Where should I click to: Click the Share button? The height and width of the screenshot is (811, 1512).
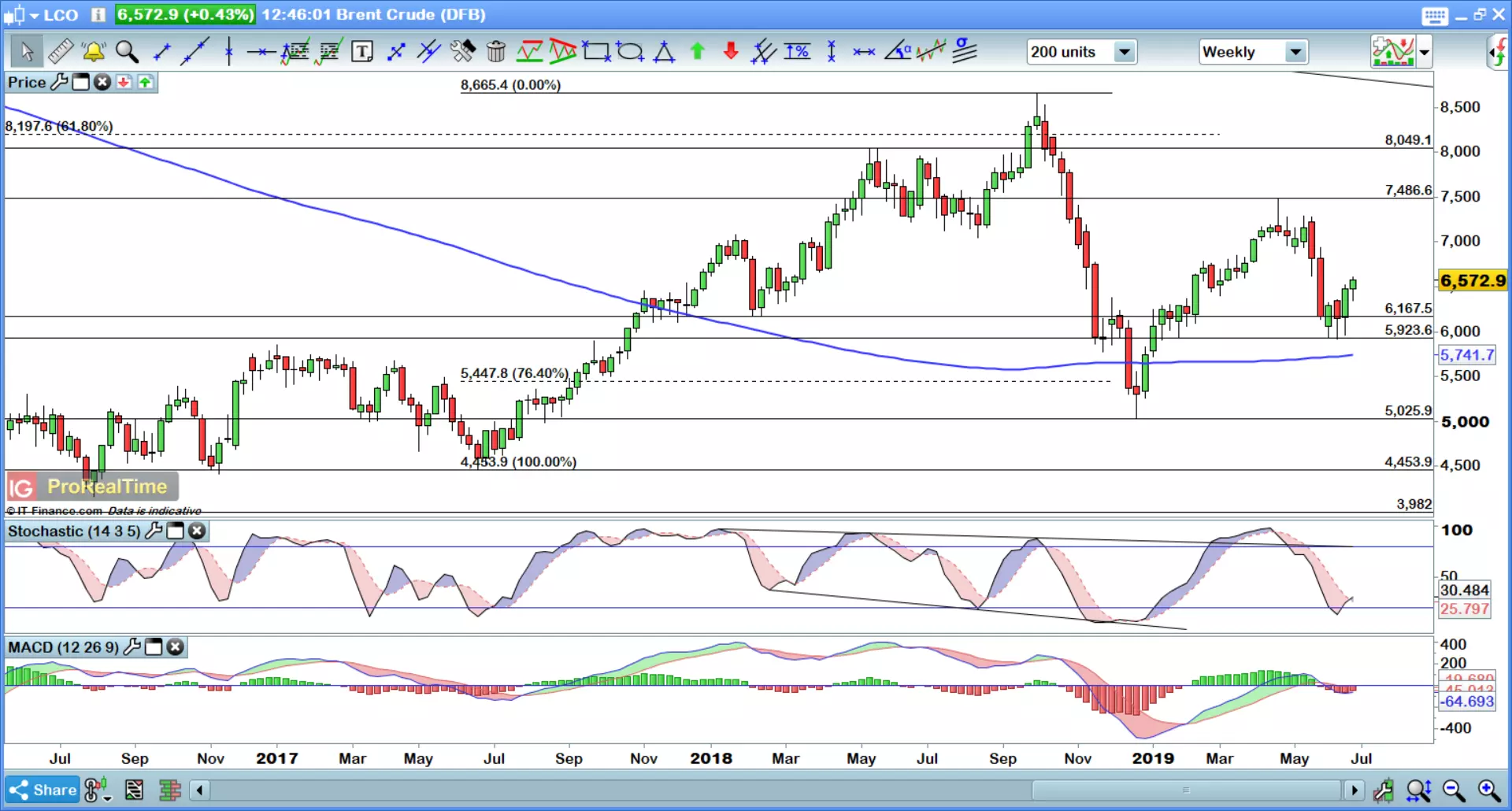point(42,790)
